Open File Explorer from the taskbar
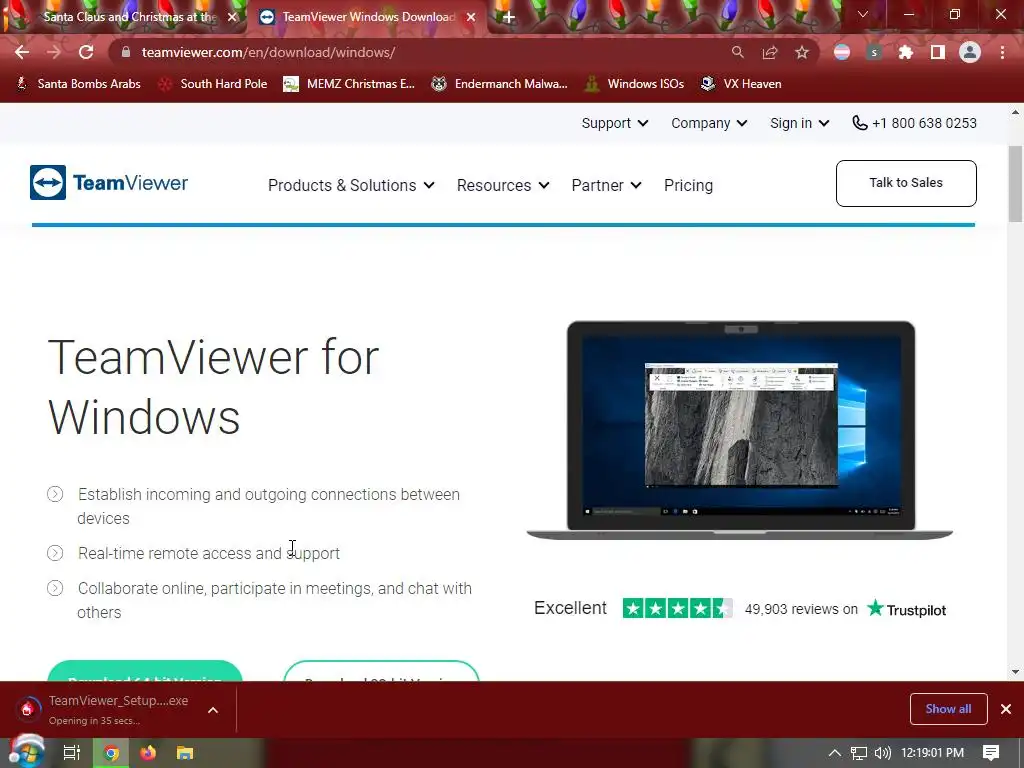Image resolution: width=1024 pixels, height=768 pixels. 185,753
